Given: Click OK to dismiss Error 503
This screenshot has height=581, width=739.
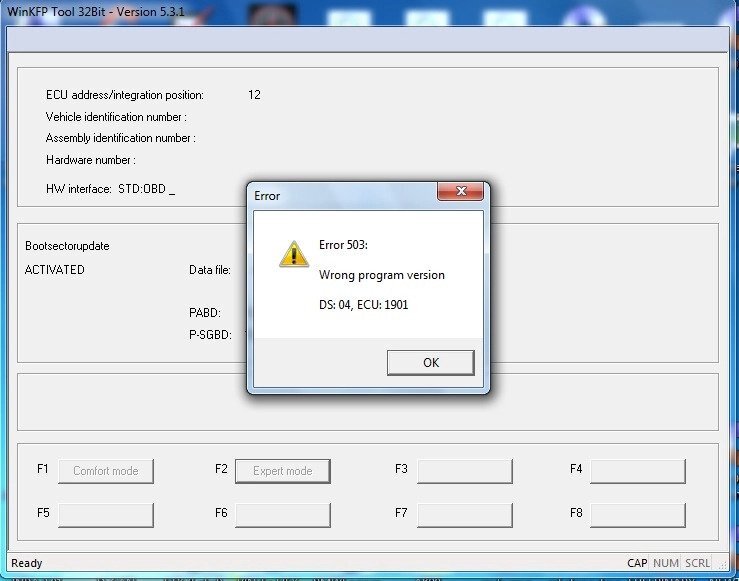Looking at the screenshot, I should (x=430, y=362).
